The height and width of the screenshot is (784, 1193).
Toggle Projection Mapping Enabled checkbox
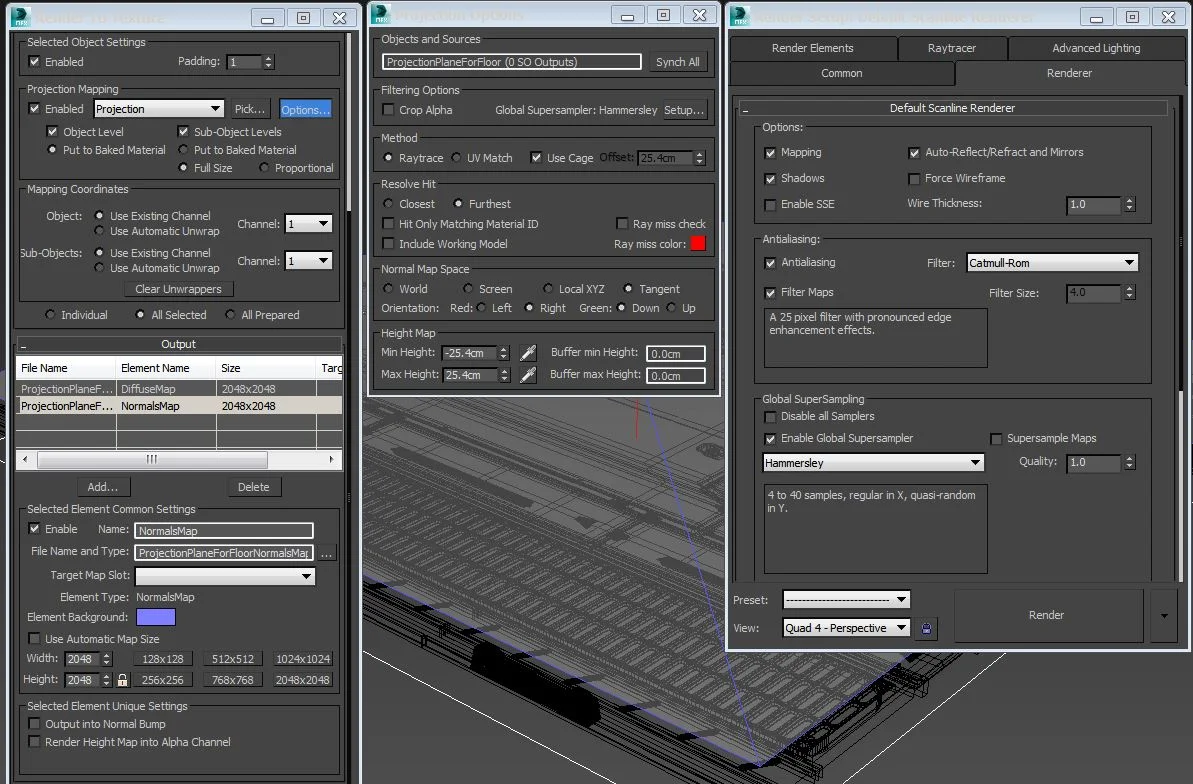tap(34, 109)
